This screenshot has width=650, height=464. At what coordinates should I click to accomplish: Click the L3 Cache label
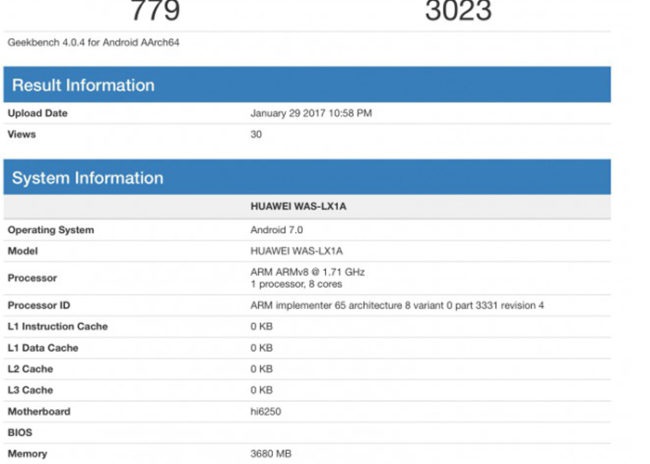(x=30, y=390)
